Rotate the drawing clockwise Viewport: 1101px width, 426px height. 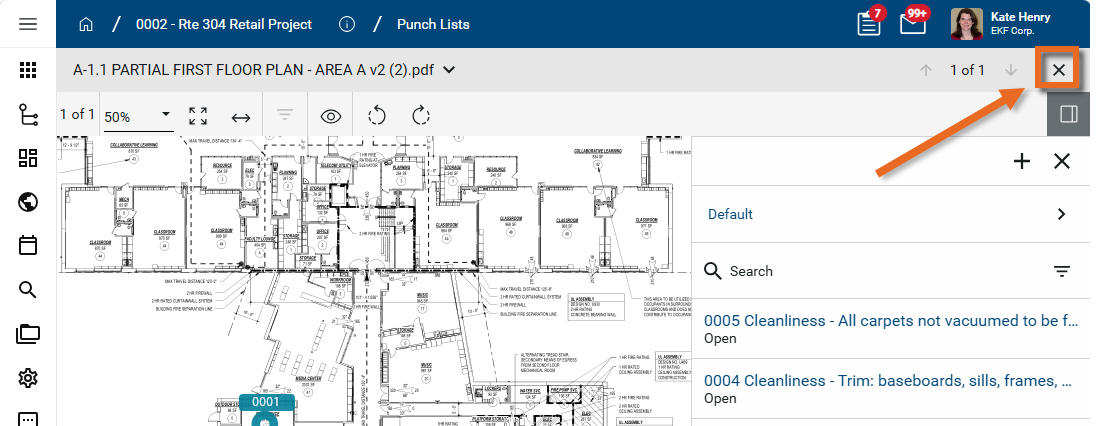tap(421, 115)
